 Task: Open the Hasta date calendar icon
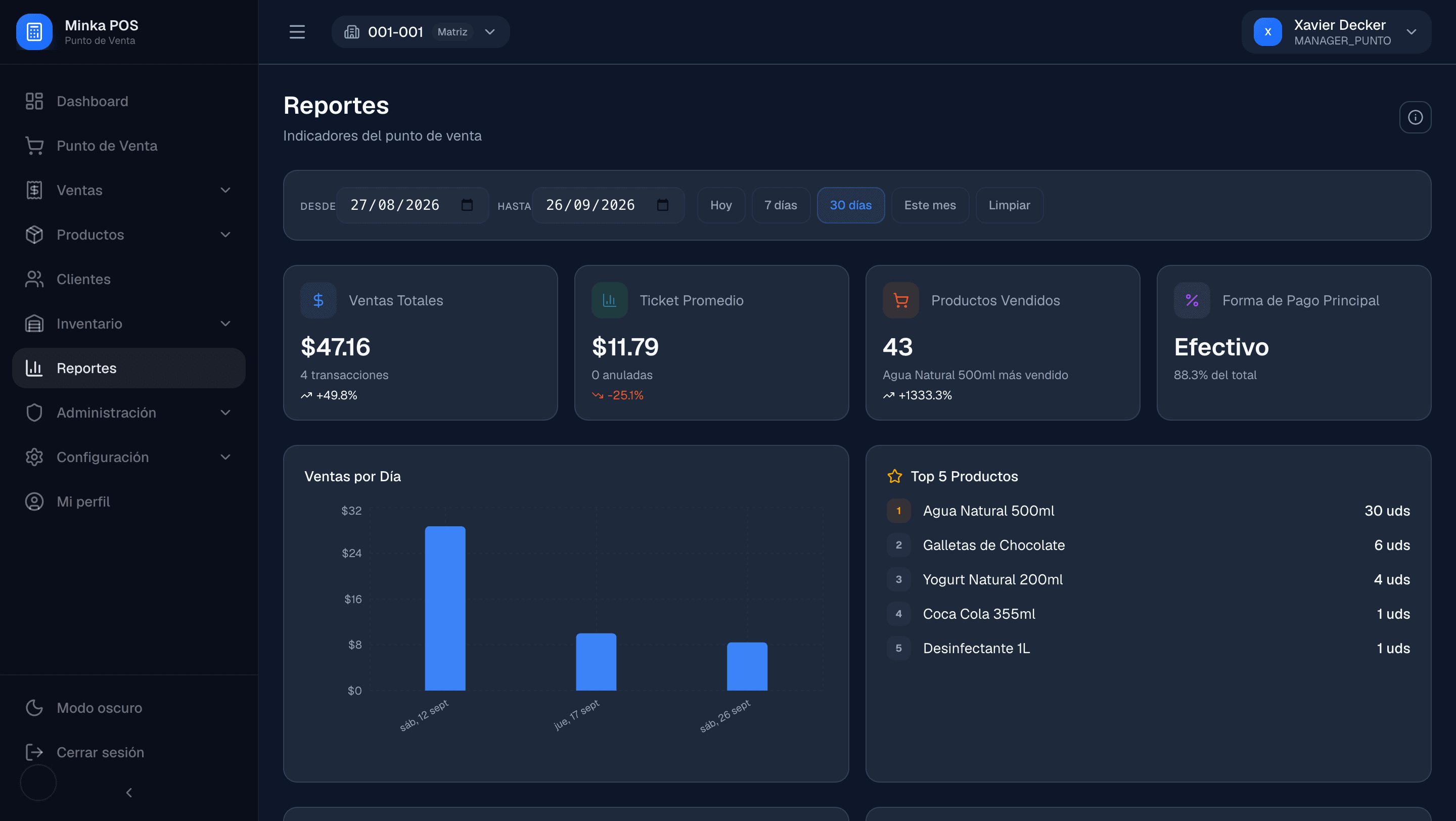pos(662,205)
